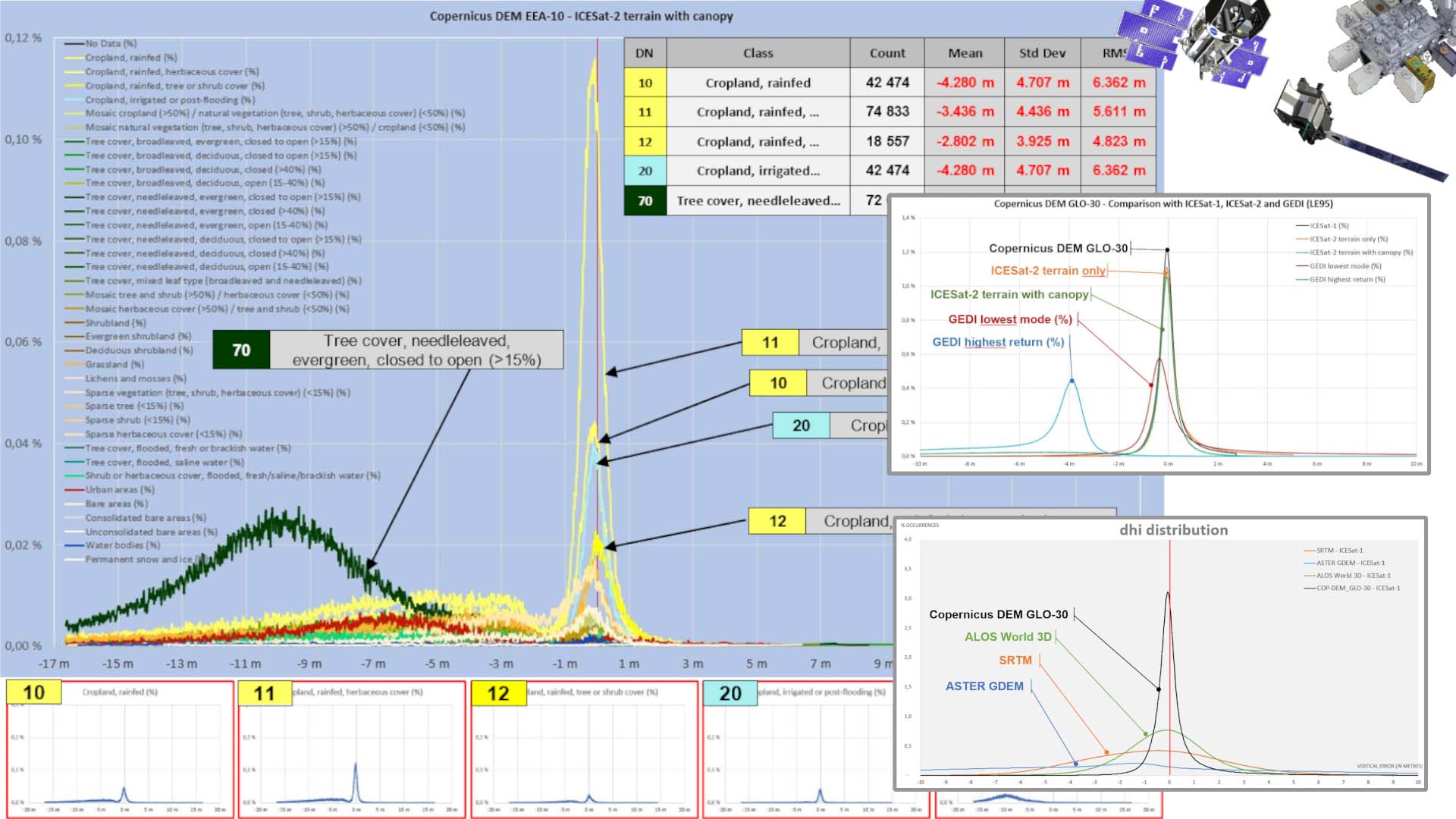Screen dimensions: 1456x819
Task: Click main chart title 'Copernicus DEM EEA-10 - ICESat-2 terrain with canopy'
Action: [582, 16]
